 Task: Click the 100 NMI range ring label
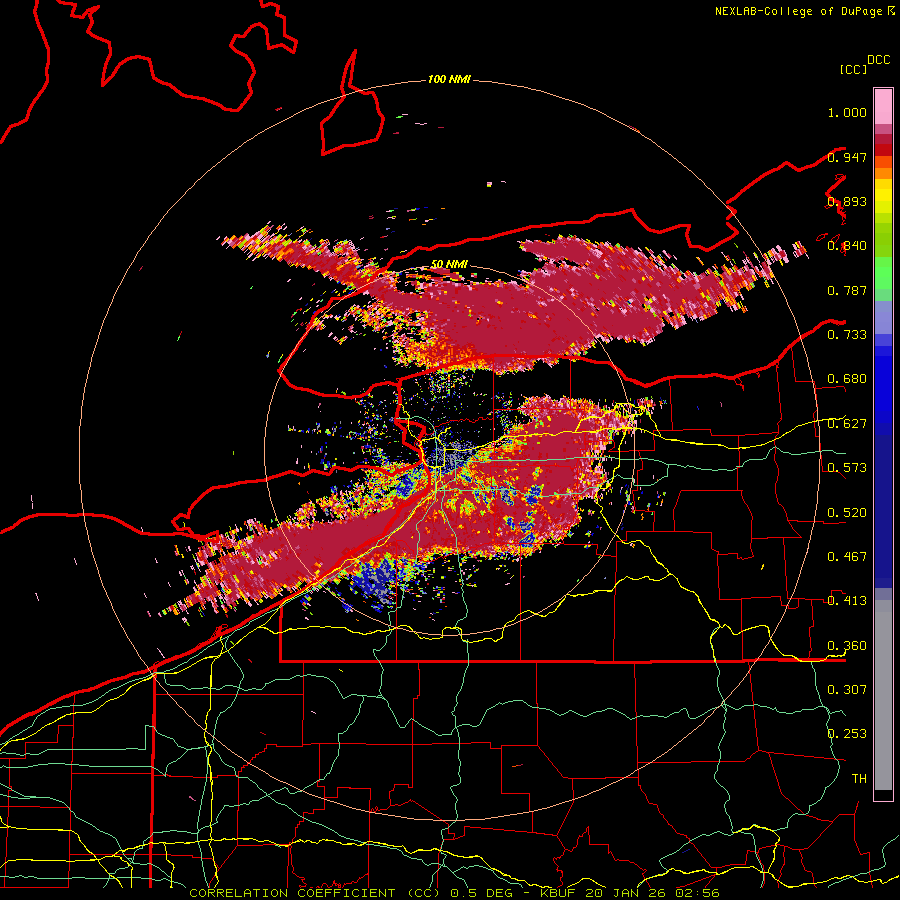pyautogui.click(x=449, y=79)
